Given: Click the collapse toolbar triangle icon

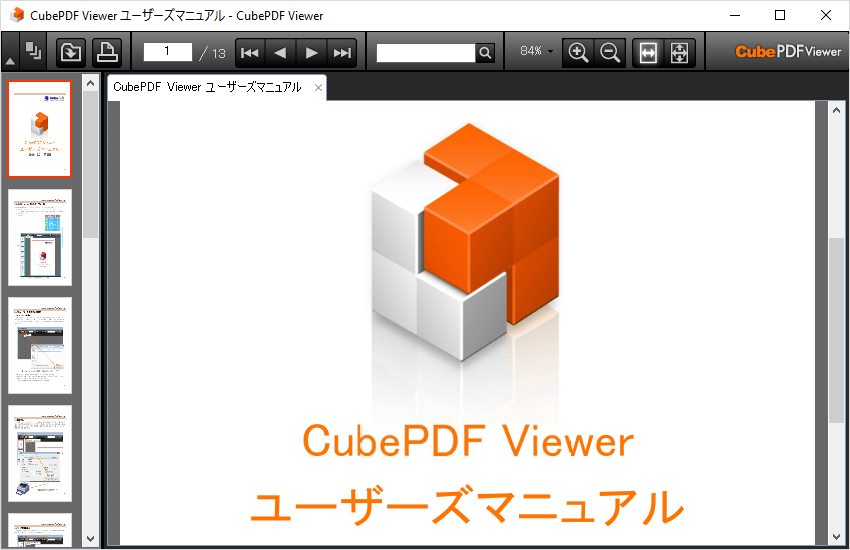Looking at the screenshot, I should tap(10, 61).
